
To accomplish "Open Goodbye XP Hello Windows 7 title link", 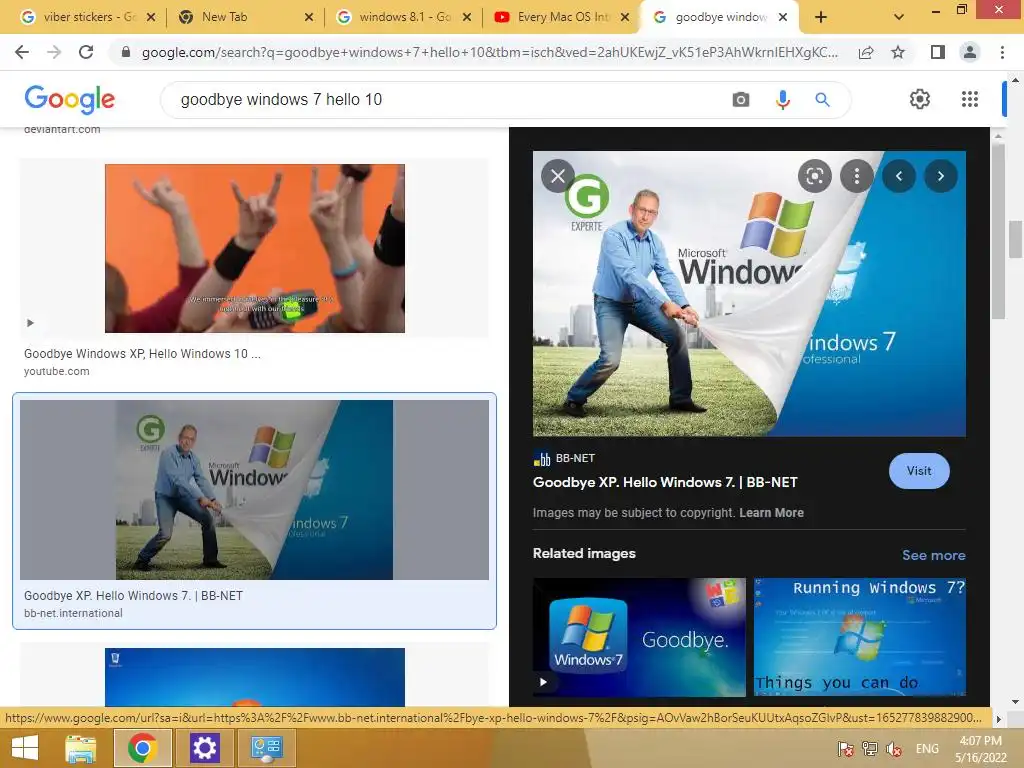I will click(x=665, y=482).
